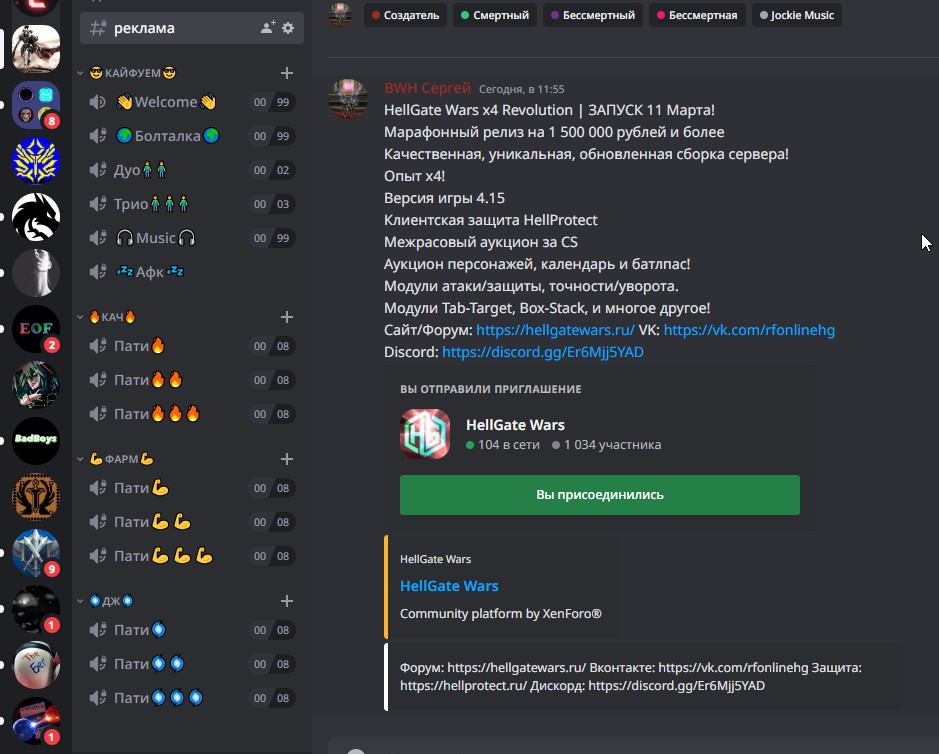Join the ДЖ Пати channel with one droplet
Viewport: 939px width, 754px height.
point(192,630)
